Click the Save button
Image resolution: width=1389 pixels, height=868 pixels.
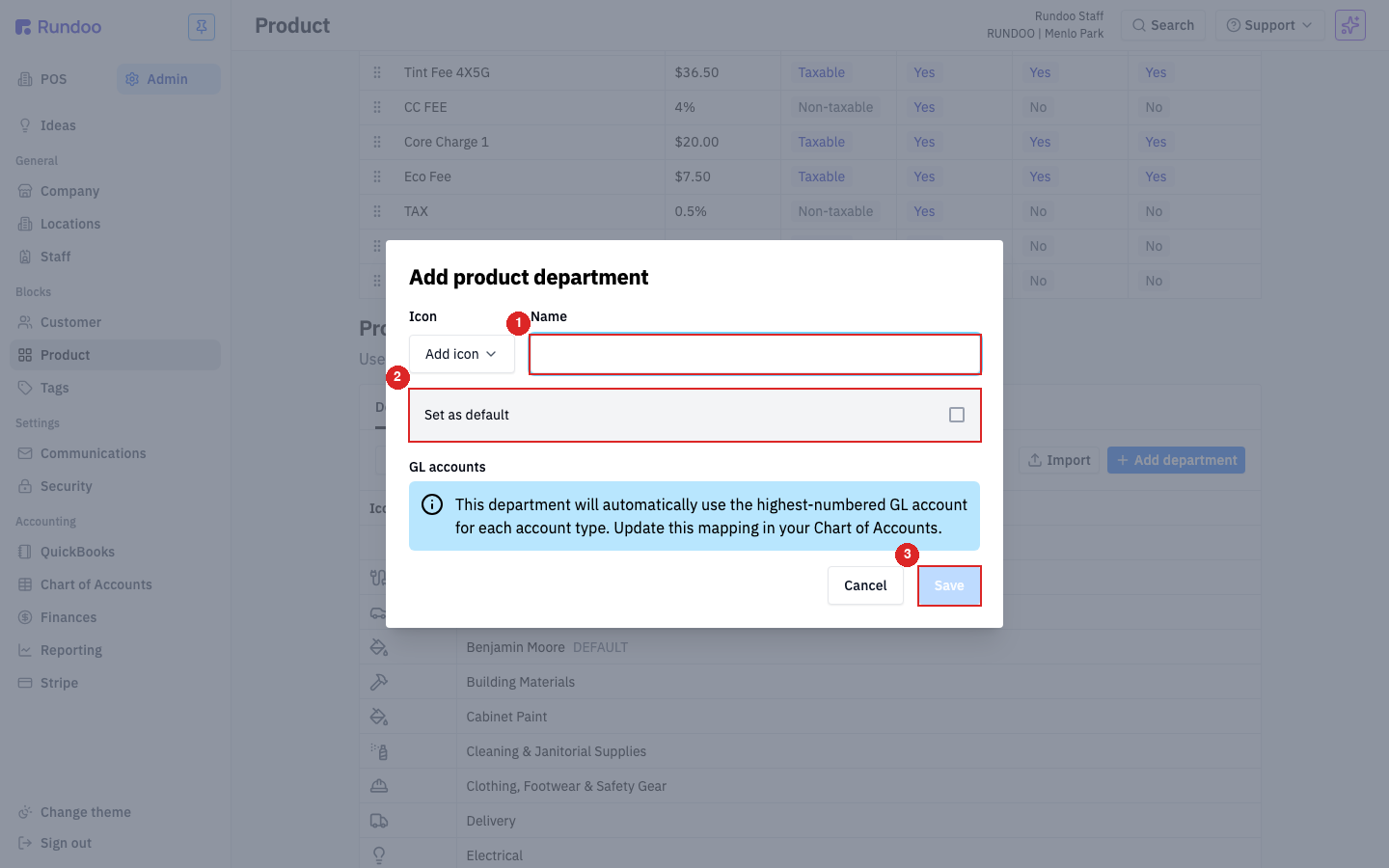click(x=949, y=585)
